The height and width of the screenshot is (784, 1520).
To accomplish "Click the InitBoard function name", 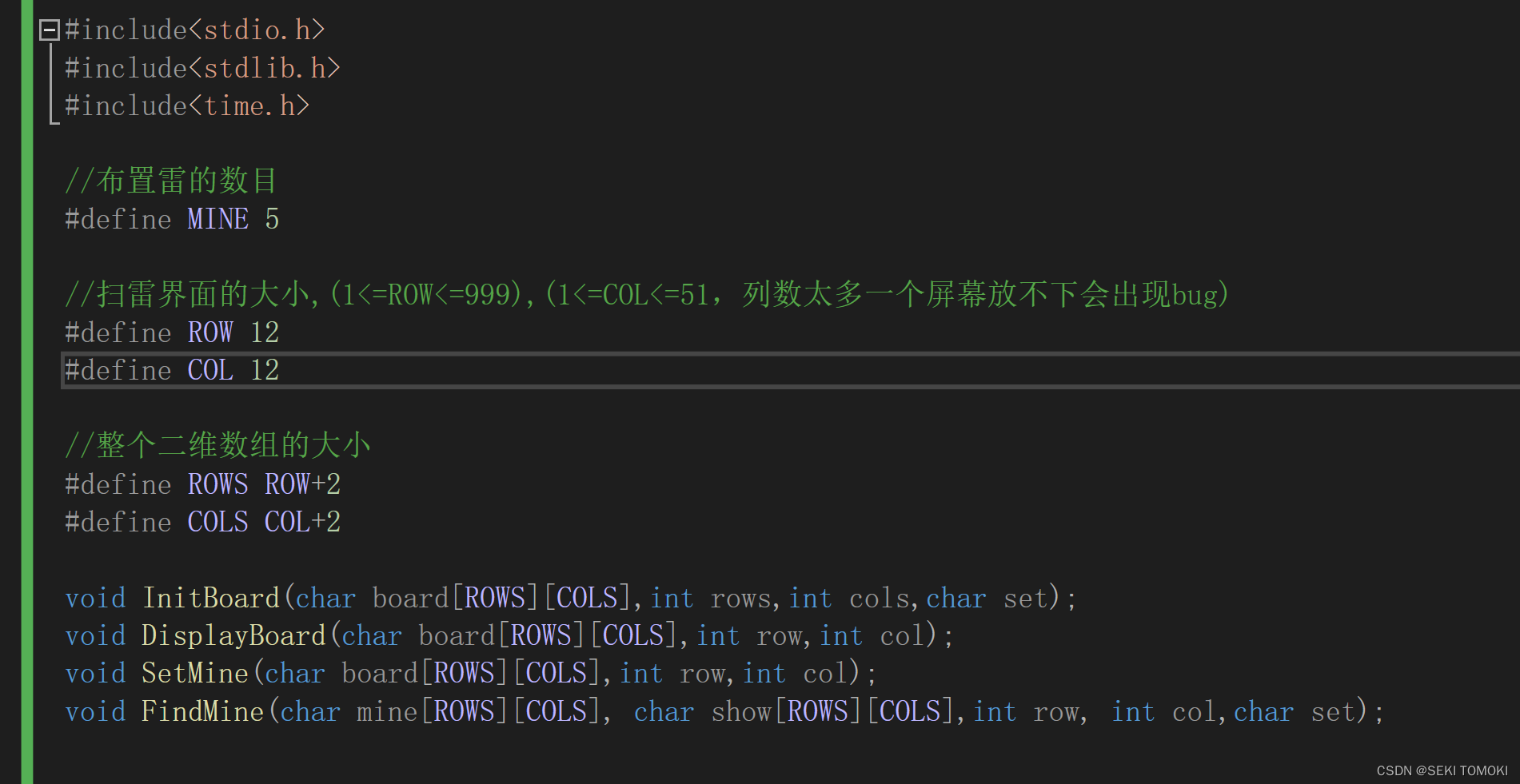I will 211,598.
